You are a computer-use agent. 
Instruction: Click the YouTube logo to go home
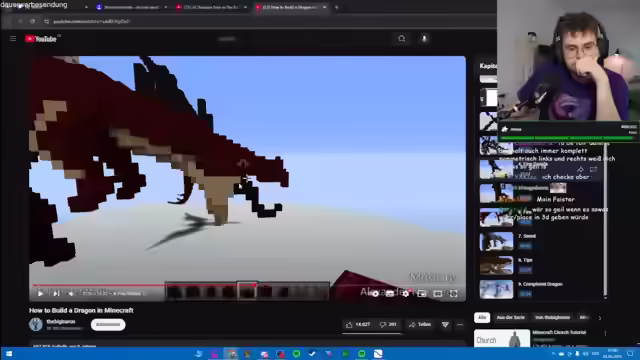(42, 39)
